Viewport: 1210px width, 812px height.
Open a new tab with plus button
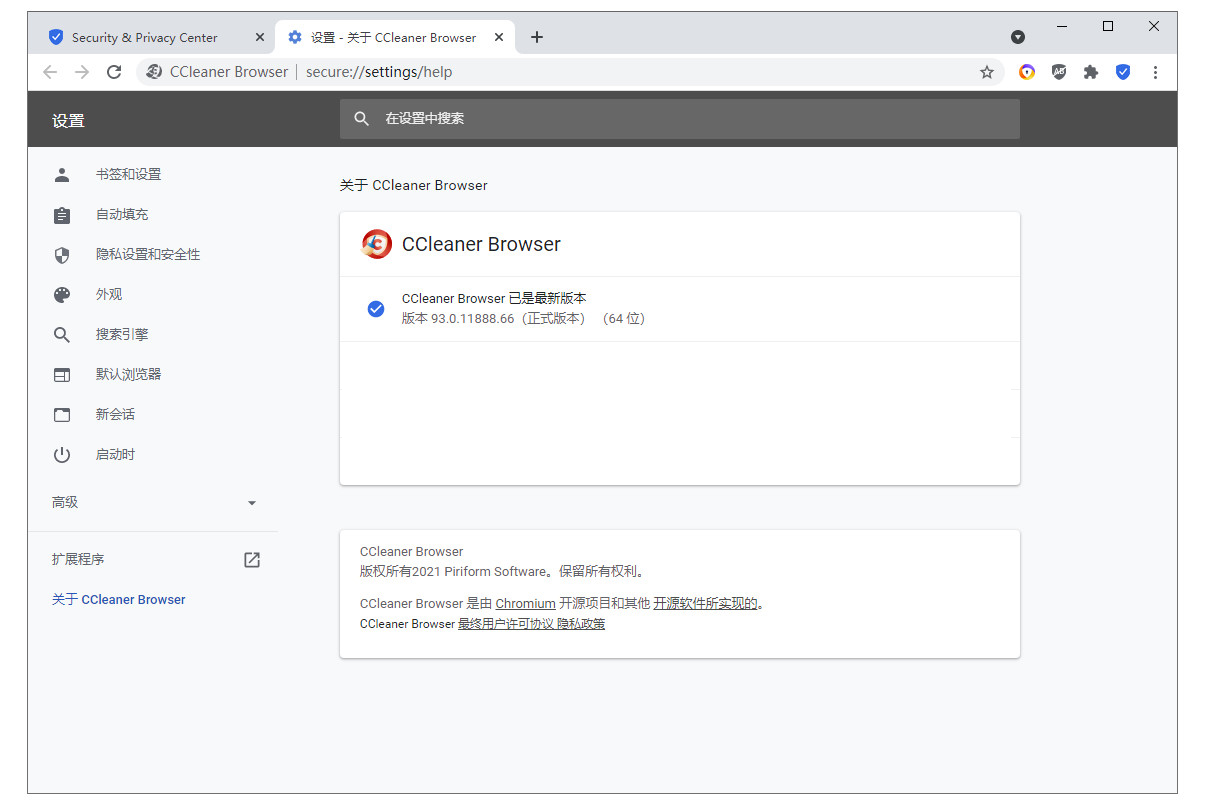(x=537, y=37)
